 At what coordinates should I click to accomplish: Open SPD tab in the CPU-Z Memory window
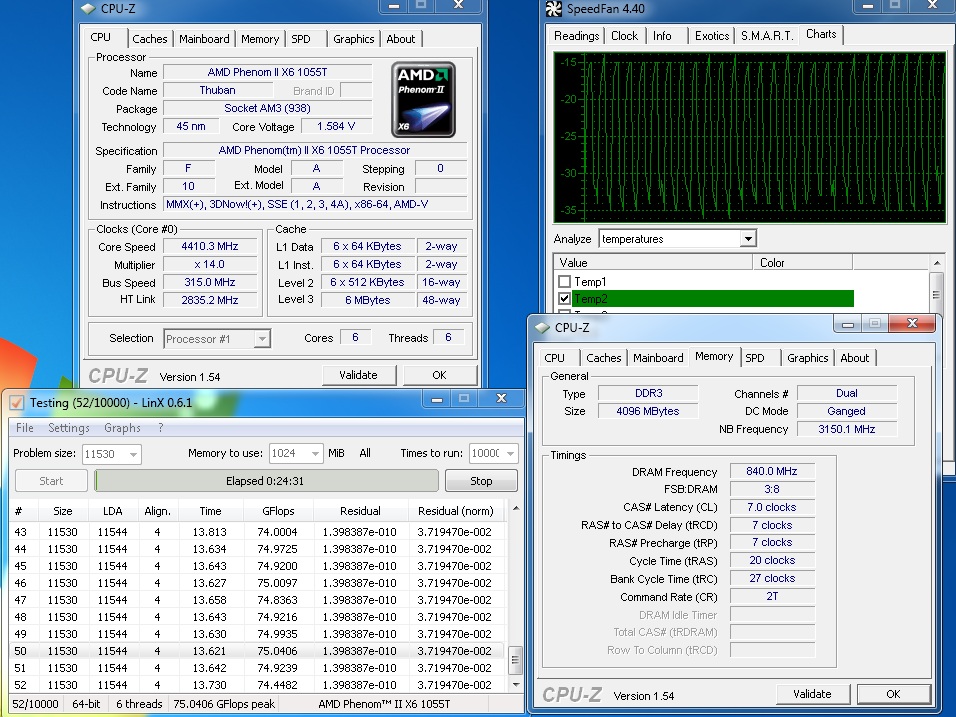(x=755, y=358)
